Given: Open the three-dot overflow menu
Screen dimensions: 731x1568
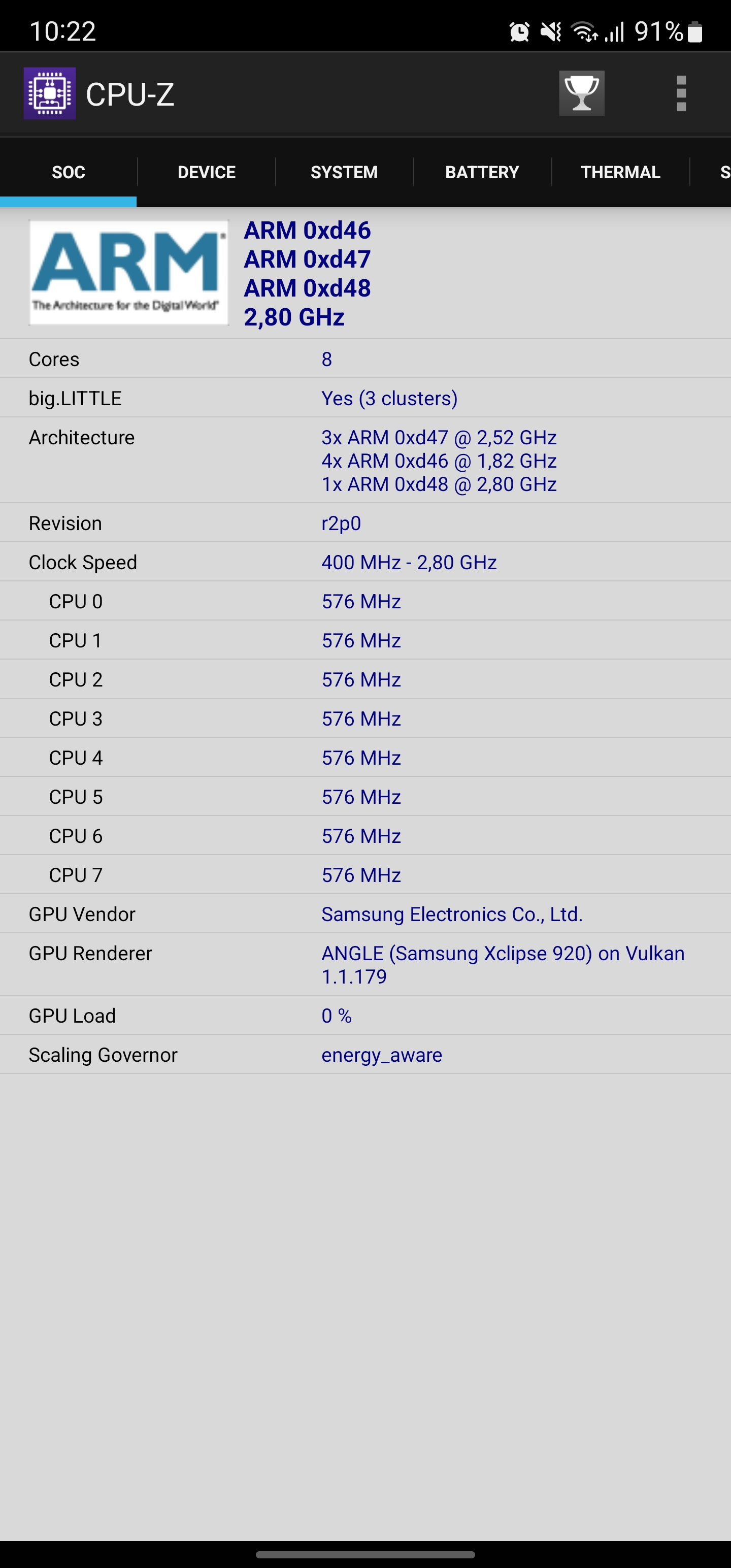Looking at the screenshot, I should pos(681,94).
